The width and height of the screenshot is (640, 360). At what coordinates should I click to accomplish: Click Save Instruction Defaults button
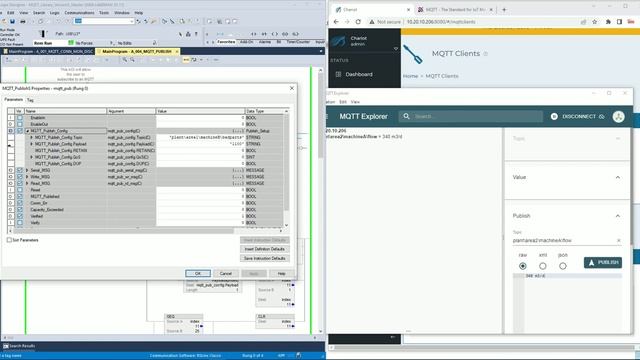click(264, 258)
